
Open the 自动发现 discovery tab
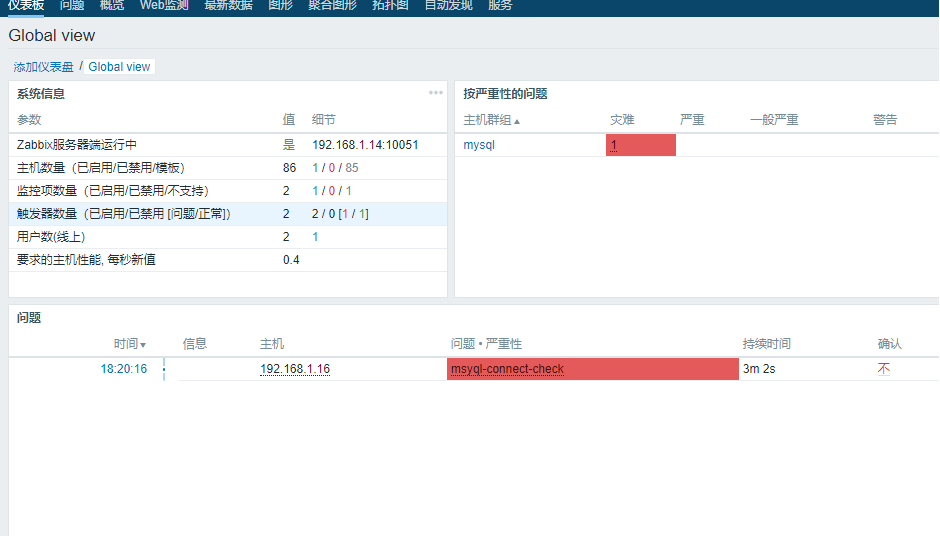coord(448,5)
